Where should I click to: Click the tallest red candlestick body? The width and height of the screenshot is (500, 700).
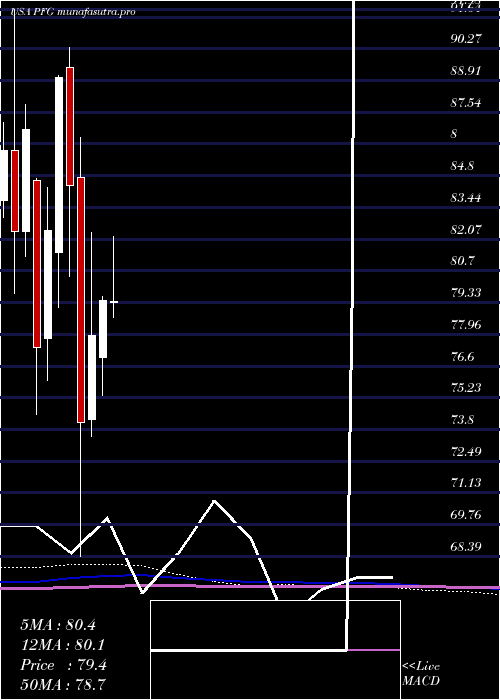(x=81, y=300)
